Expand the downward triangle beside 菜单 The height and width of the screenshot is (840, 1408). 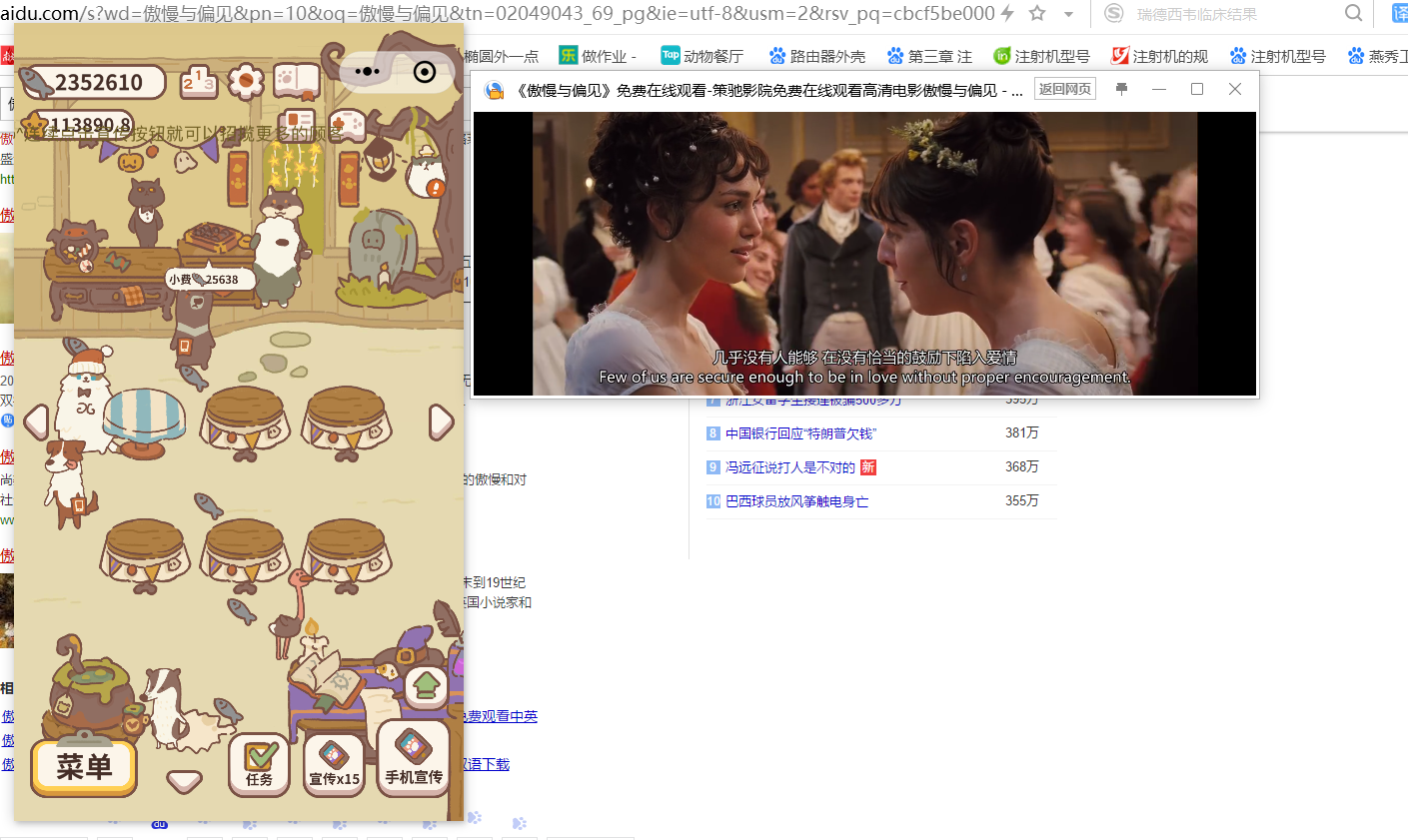[184, 780]
